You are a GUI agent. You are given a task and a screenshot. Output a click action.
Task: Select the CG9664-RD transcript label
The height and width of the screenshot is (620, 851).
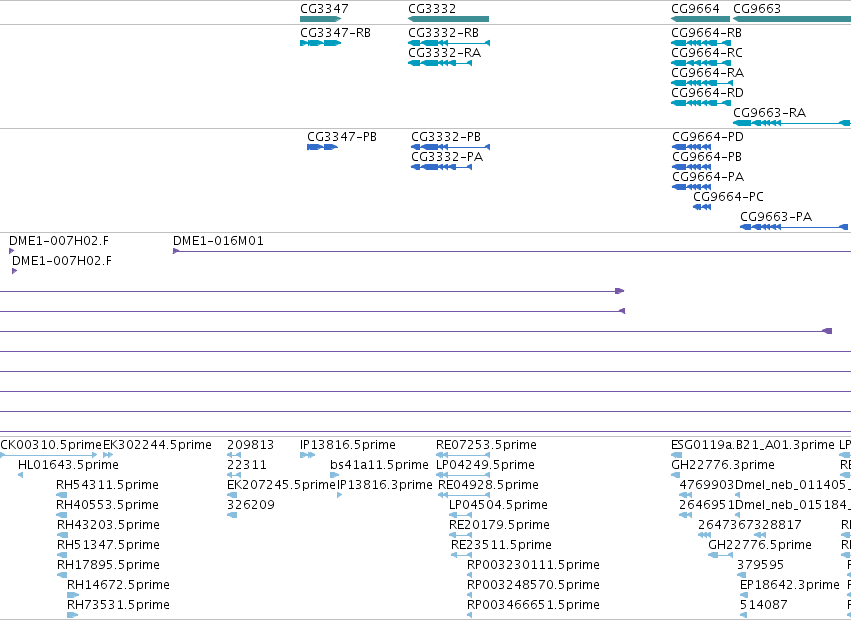tap(707, 93)
